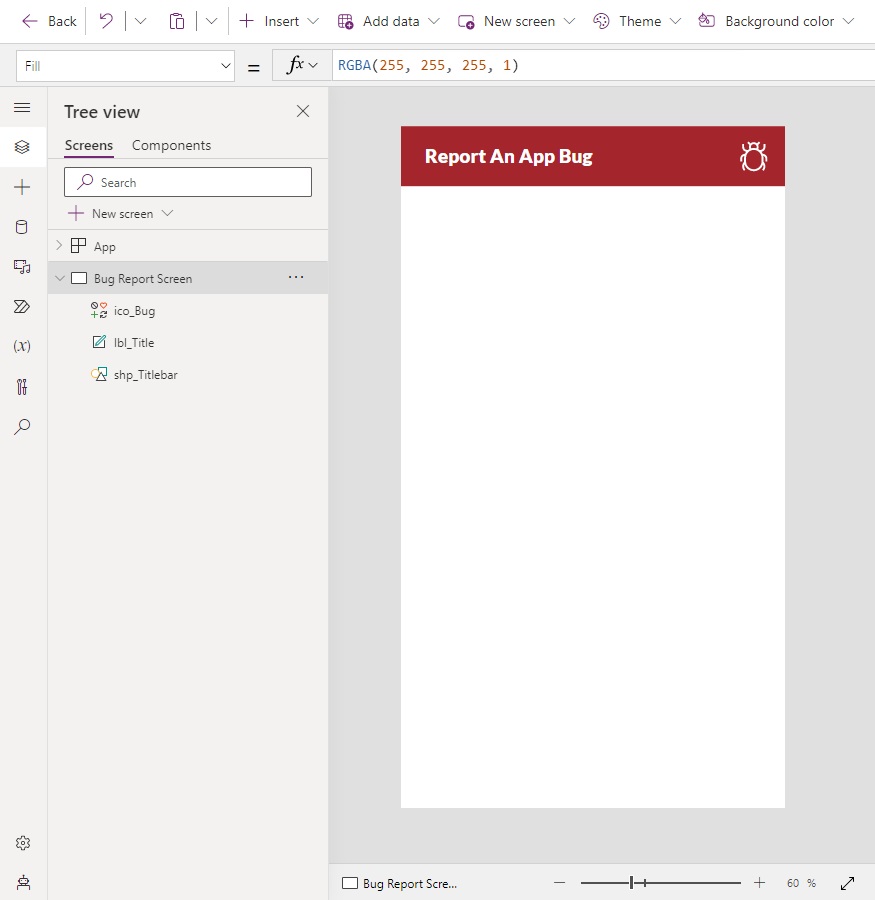The height and width of the screenshot is (900, 875).
Task: Open the Tree view layers icon in sidebar
Action: (x=22, y=147)
